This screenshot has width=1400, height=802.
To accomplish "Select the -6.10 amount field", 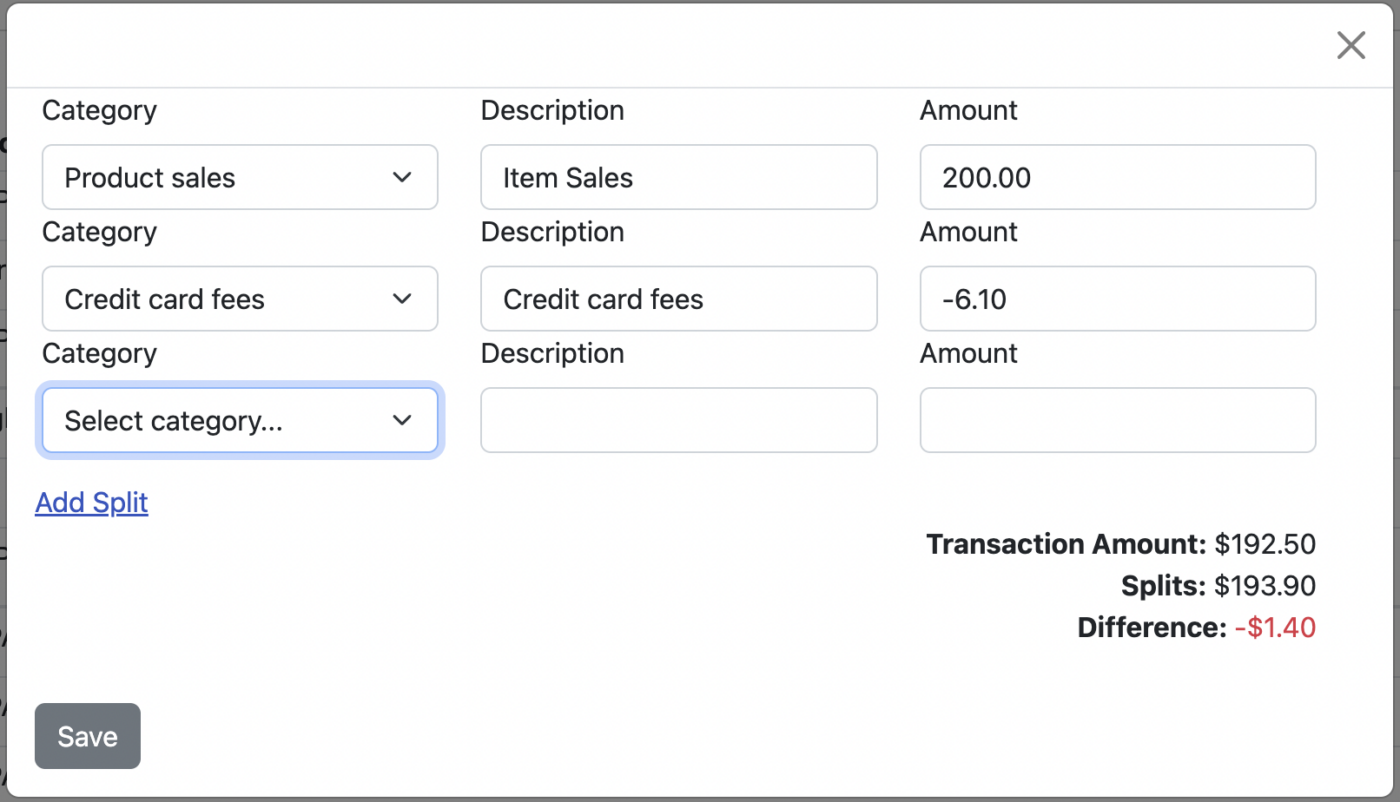I will [x=1117, y=298].
